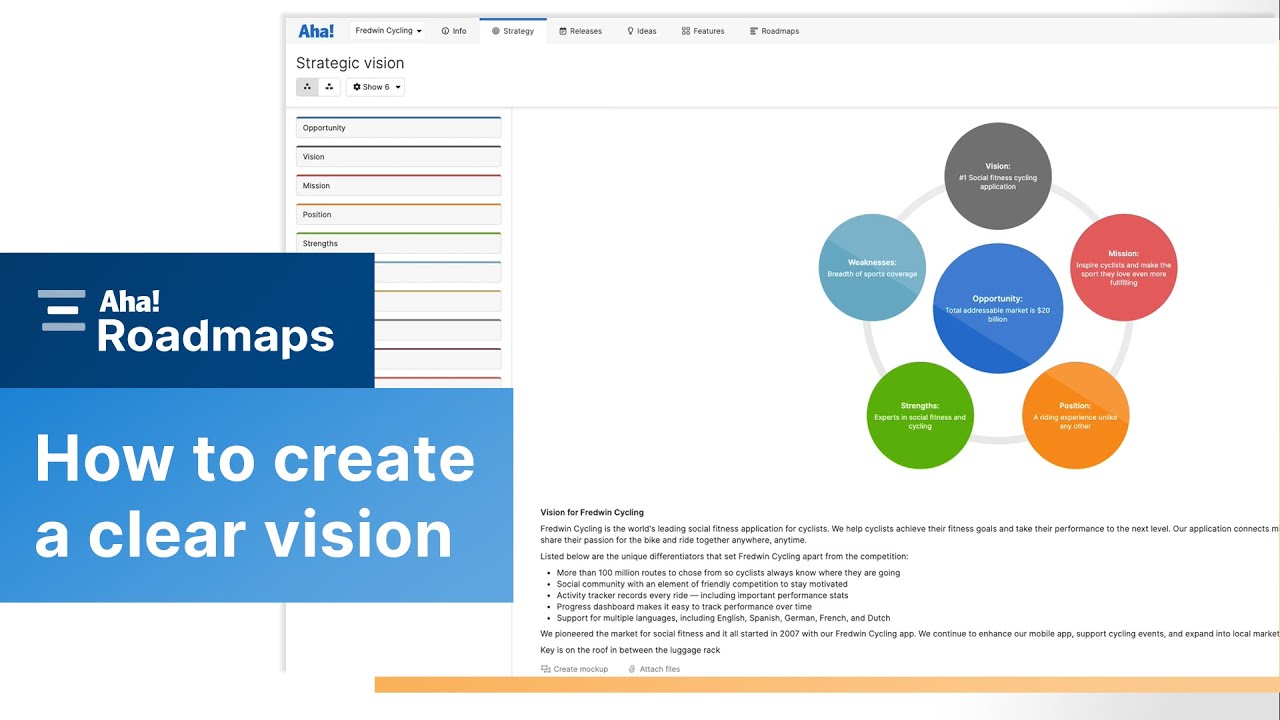Click the 'Social community' bullet text
Viewport: 1280px width, 720px height.
click(x=702, y=584)
